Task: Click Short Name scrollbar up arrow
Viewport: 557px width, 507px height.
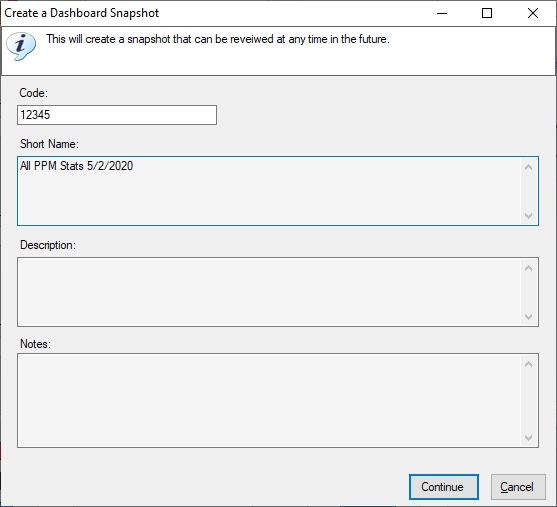Action: (528, 167)
